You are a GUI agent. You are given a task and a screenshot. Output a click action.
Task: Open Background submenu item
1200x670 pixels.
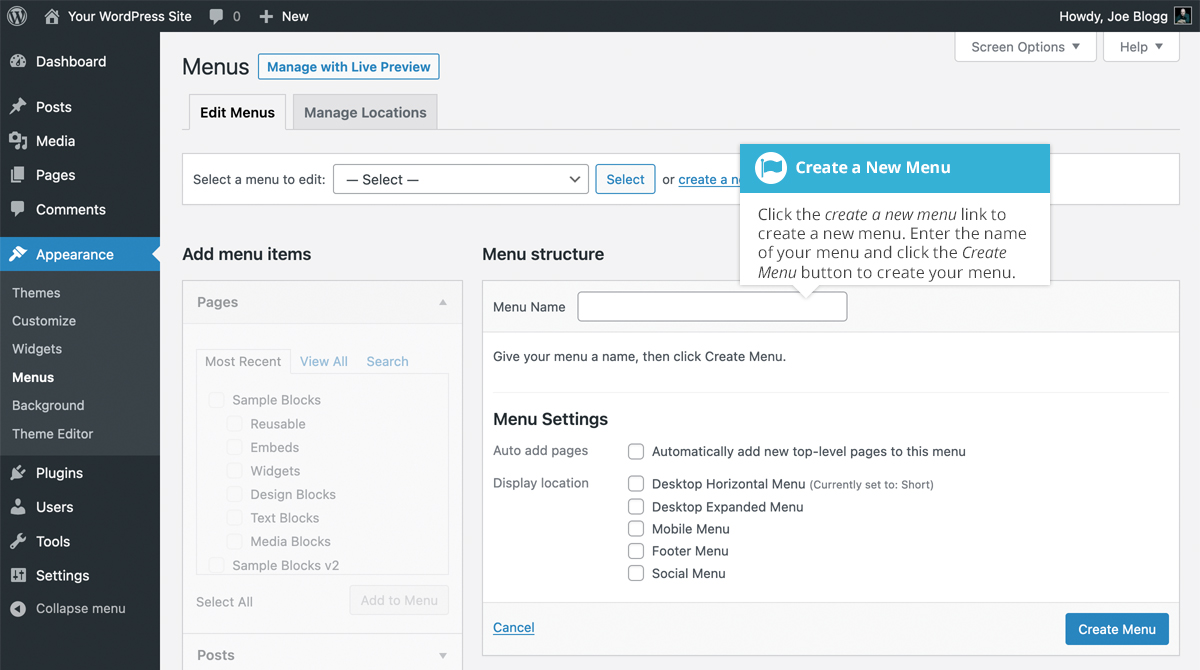point(48,405)
